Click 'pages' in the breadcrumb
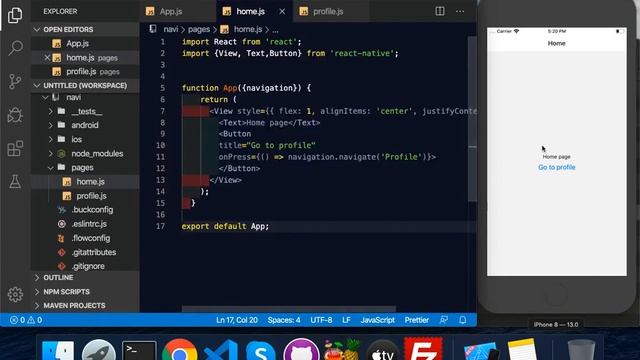 coord(199,29)
